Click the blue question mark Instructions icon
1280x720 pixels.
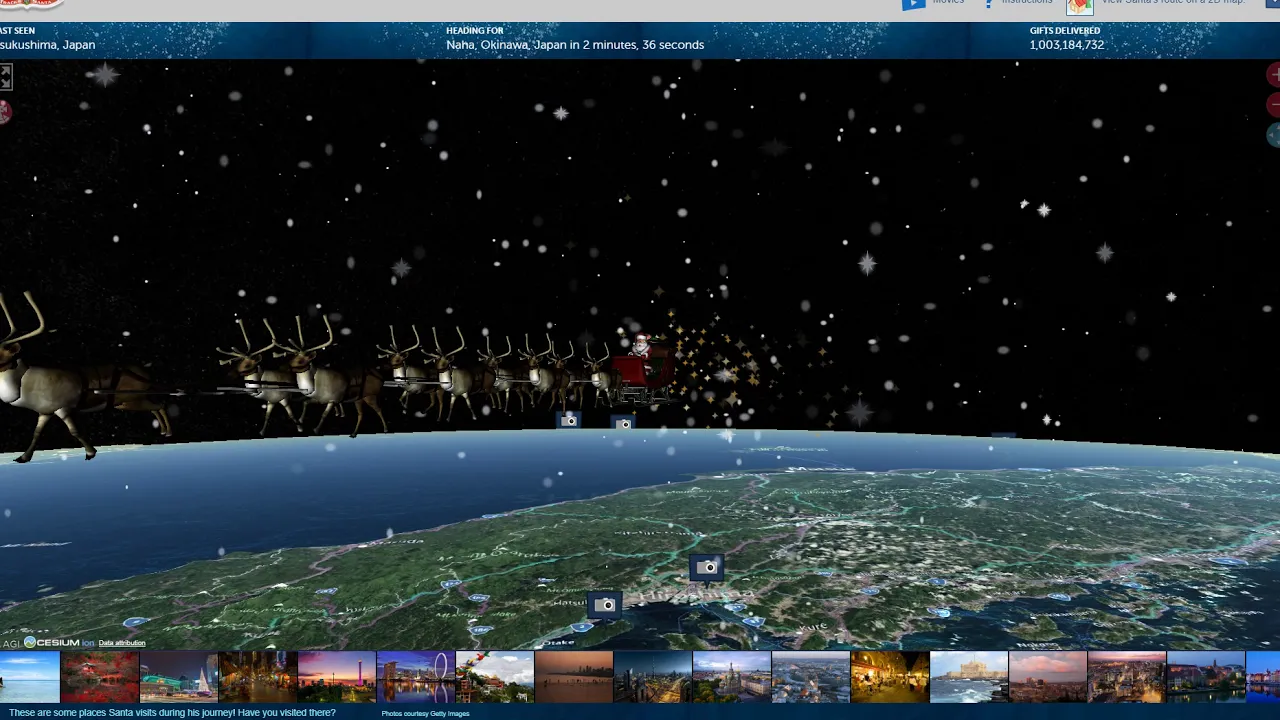(989, 4)
